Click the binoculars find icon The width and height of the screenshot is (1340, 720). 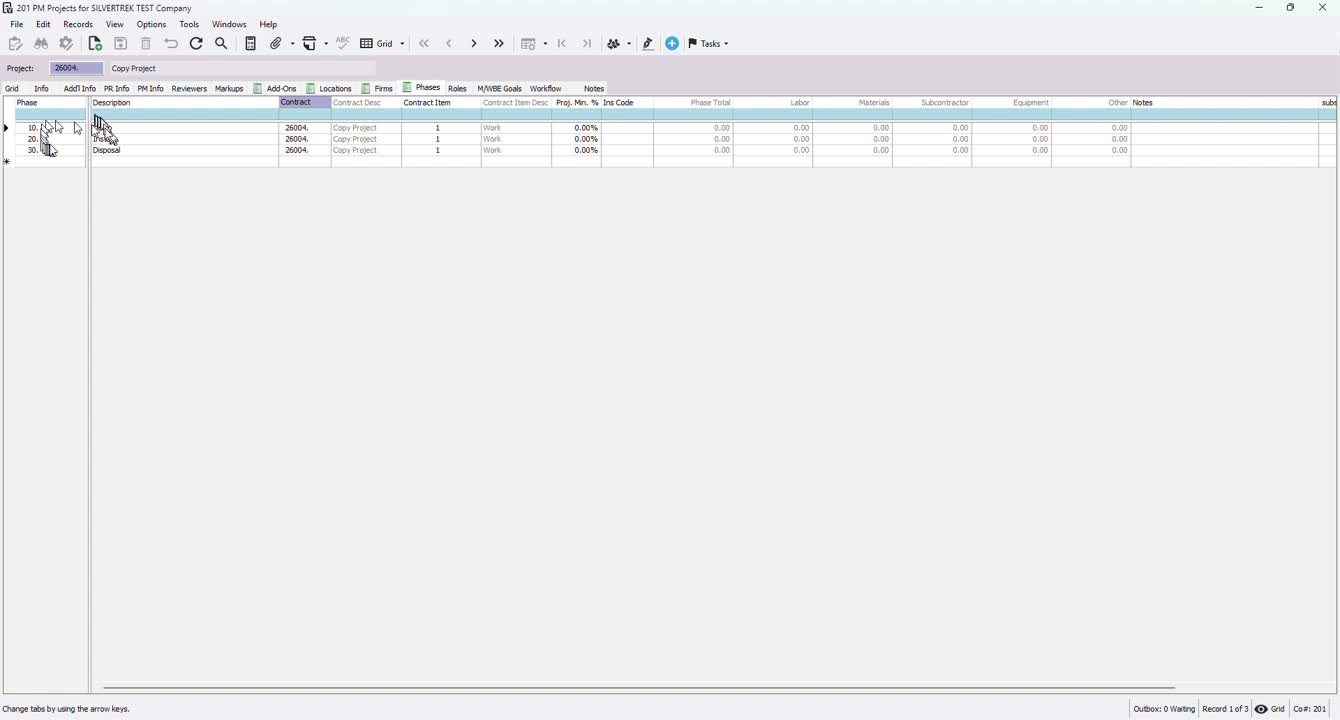(41, 44)
